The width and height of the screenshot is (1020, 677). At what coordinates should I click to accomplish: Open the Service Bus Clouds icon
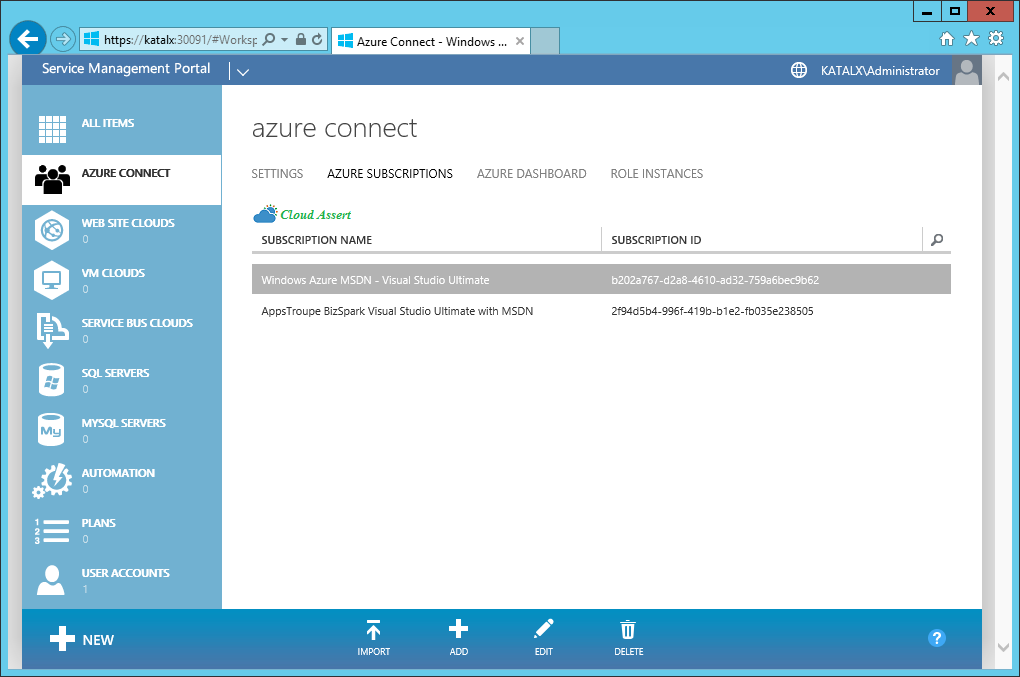pyautogui.click(x=52, y=330)
